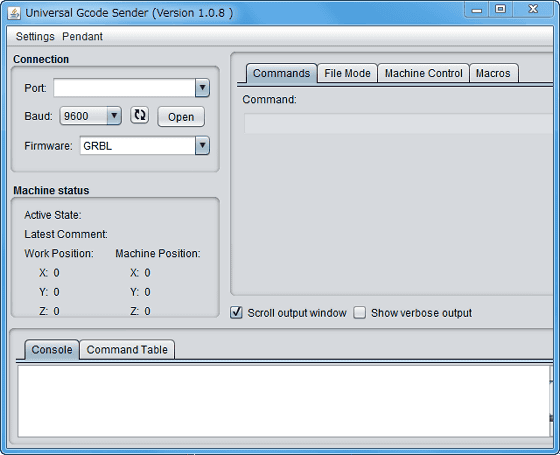Open the Firmware GRBL dropdown

point(202,145)
